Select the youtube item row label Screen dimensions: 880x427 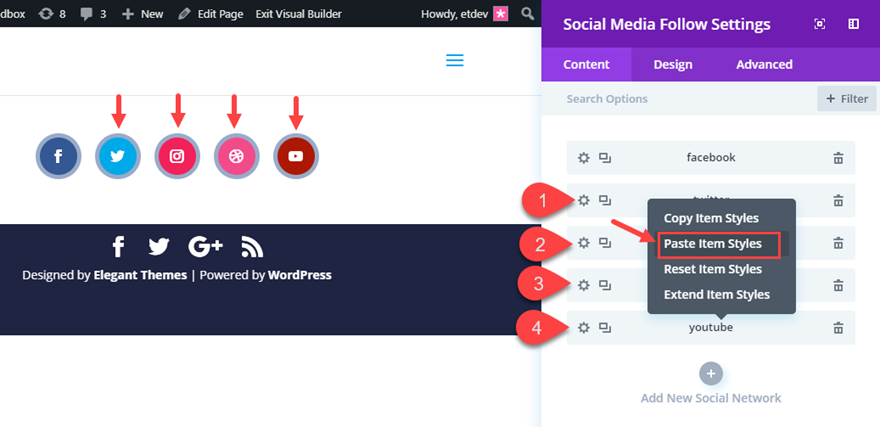(x=711, y=328)
